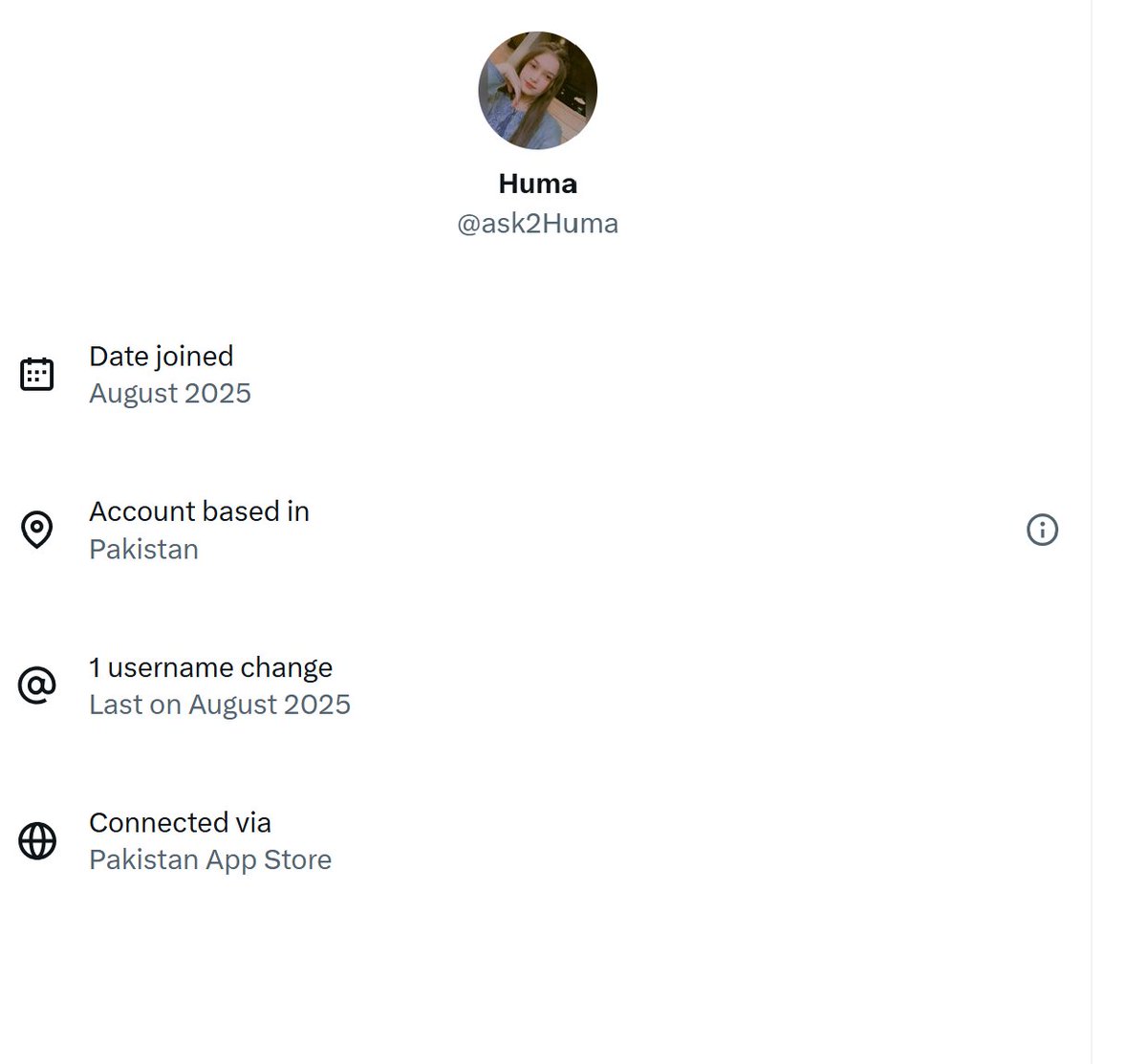Viewport: 1147px width, 1064px height.
Task: Click the calendar icon beside Date joined
Action: coord(37,374)
